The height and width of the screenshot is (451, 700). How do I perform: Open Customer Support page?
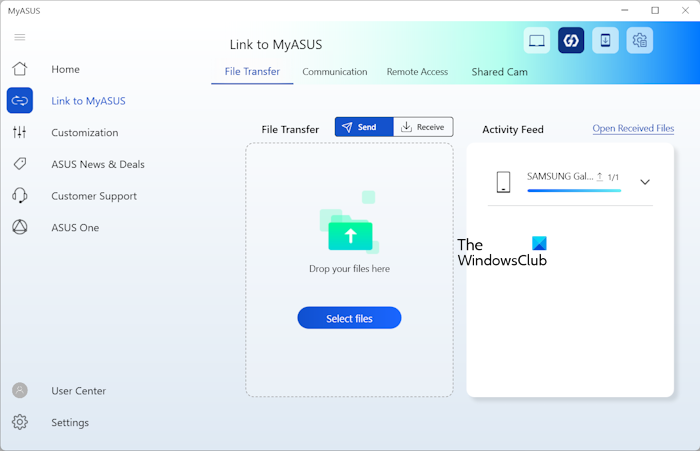pos(94,196)
